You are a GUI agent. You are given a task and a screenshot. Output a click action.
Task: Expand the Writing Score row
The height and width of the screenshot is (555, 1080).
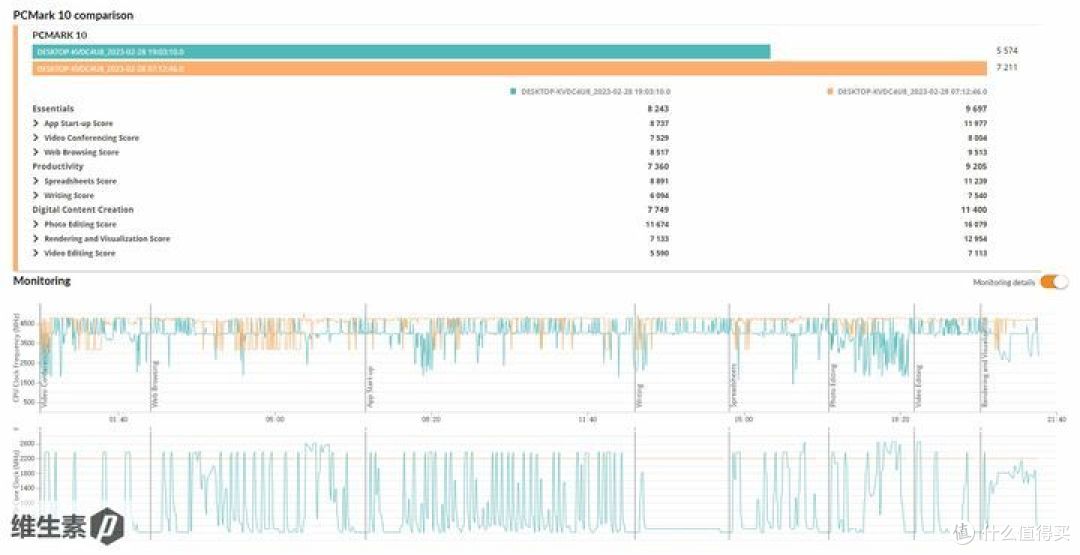point(35,196)
